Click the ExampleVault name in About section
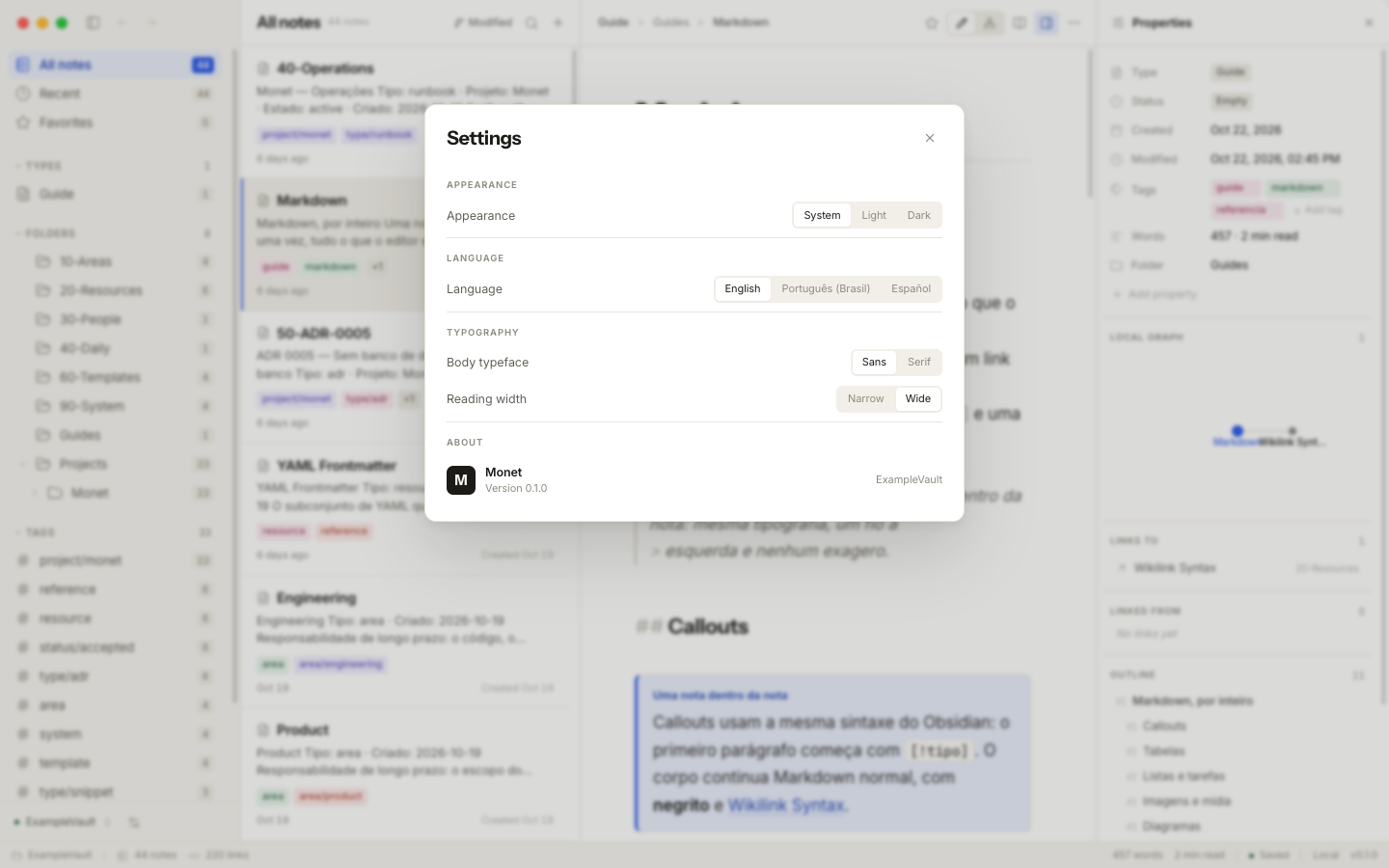Image resolution: width=1389 pixels, height=868 pixels. 909,479
